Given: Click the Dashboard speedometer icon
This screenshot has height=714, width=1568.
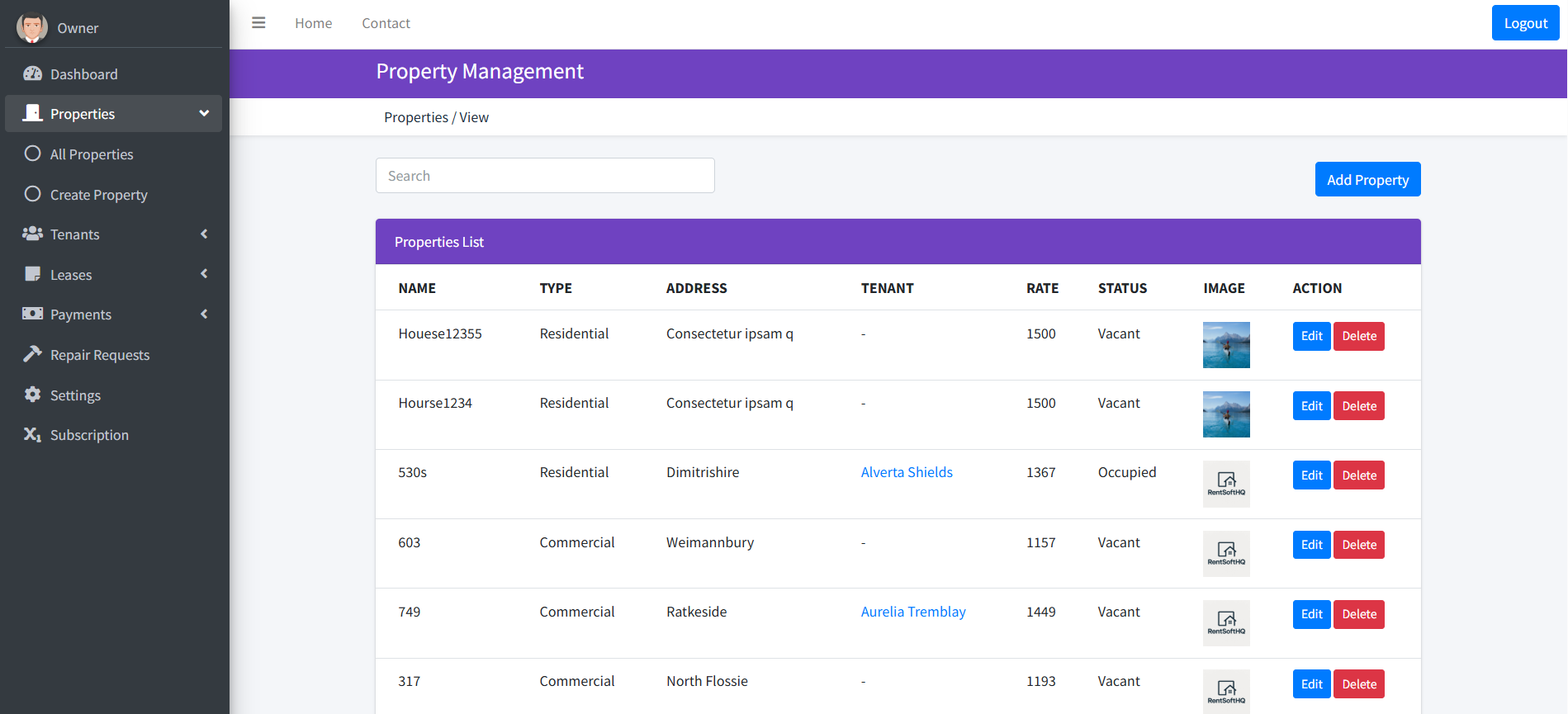Looking at the screenshot, I should [x=32, y=73].
